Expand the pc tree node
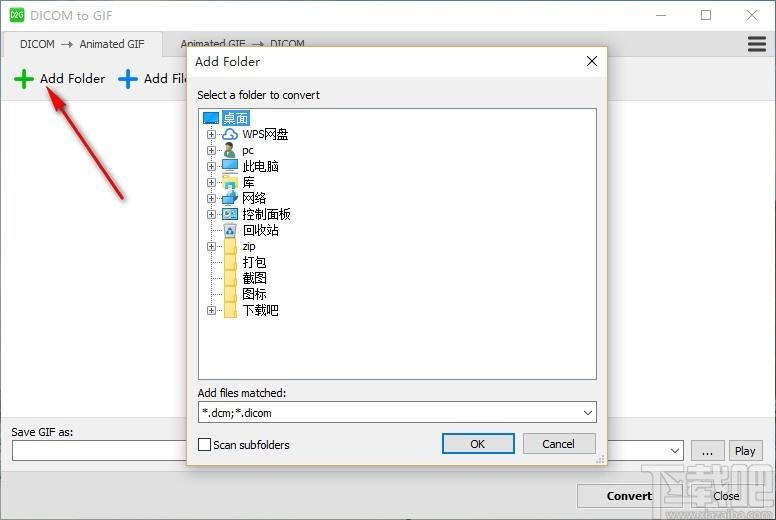 pos(211,150)
